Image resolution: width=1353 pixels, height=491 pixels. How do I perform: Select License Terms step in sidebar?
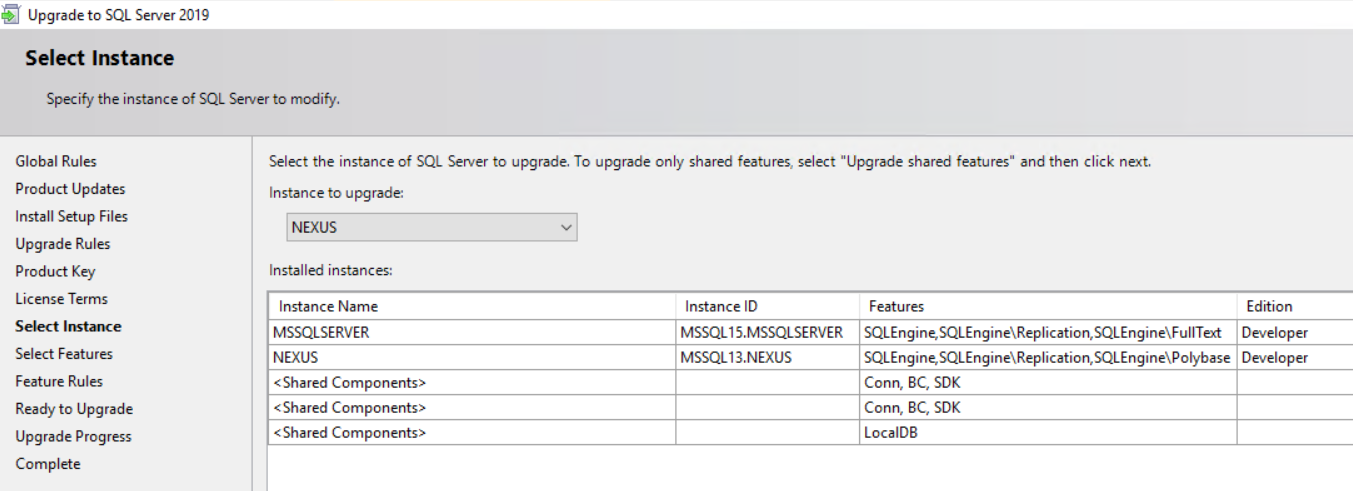click(61, 299)
